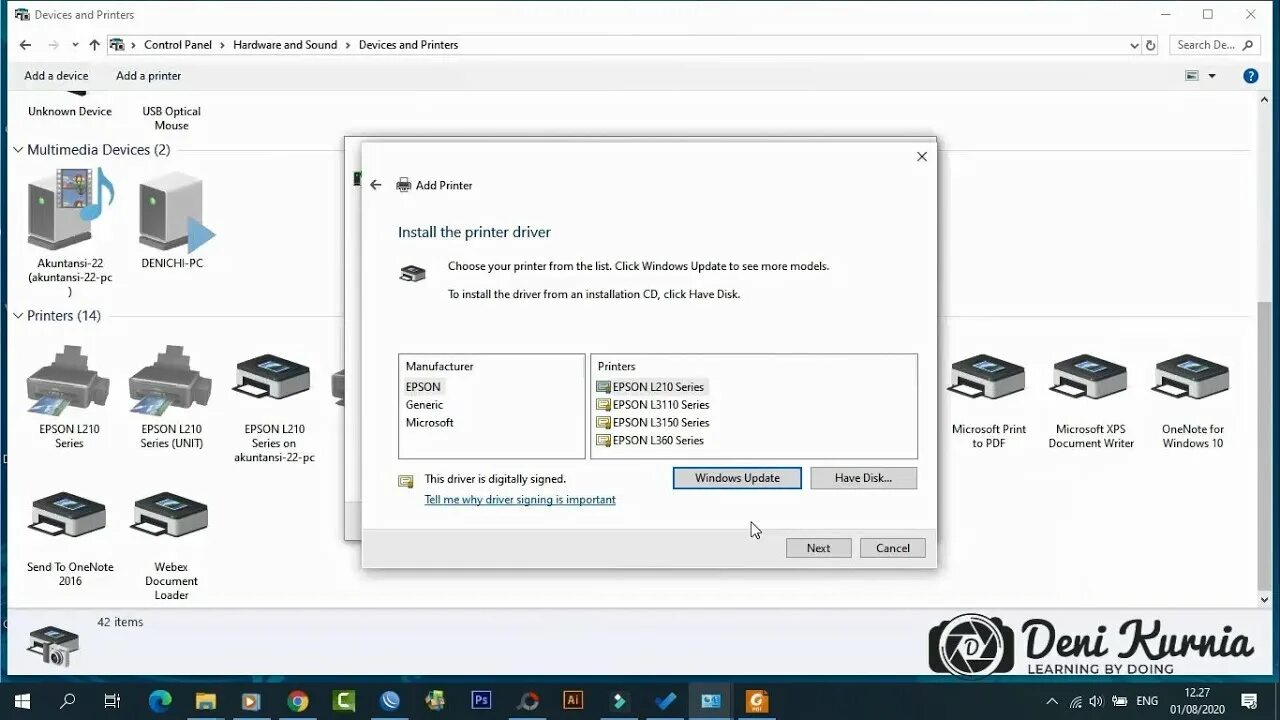Select EPSON in Manufacturer list
Image resolution: width=1280 pixels, height=720 pixels.
423,387
